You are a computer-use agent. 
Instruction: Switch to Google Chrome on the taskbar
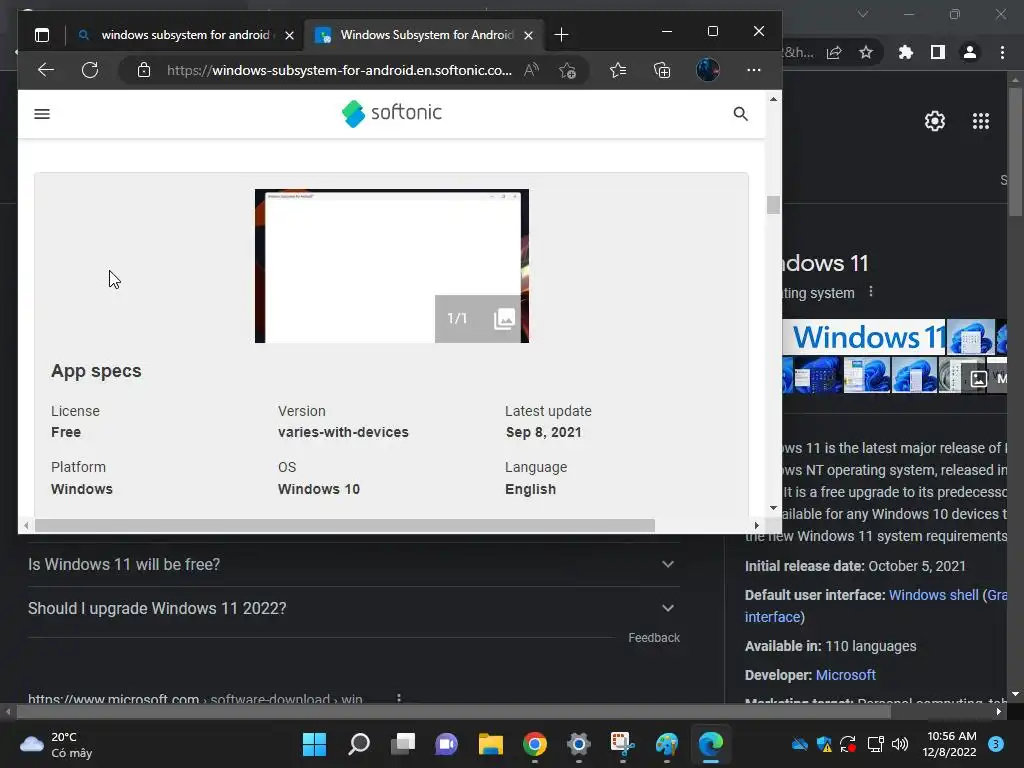point(535,744)
